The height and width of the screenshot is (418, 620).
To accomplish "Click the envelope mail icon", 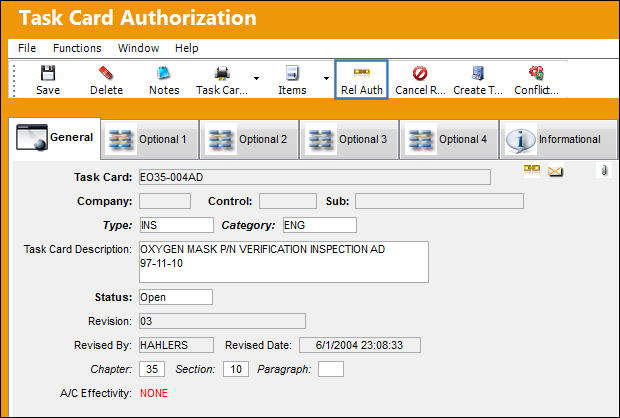I will point(555,171).
